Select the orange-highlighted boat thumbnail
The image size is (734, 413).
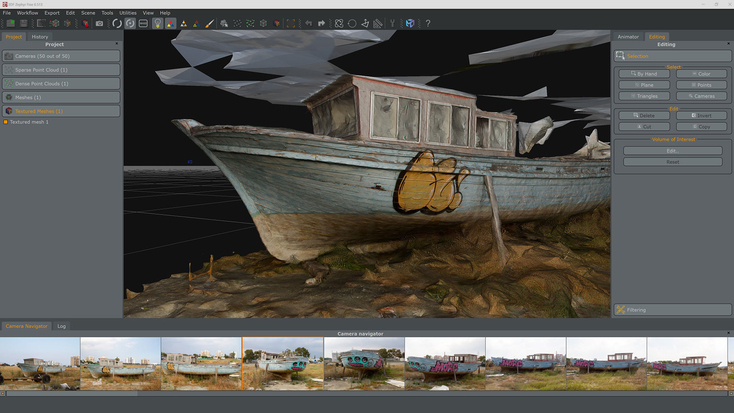(282, 363)
